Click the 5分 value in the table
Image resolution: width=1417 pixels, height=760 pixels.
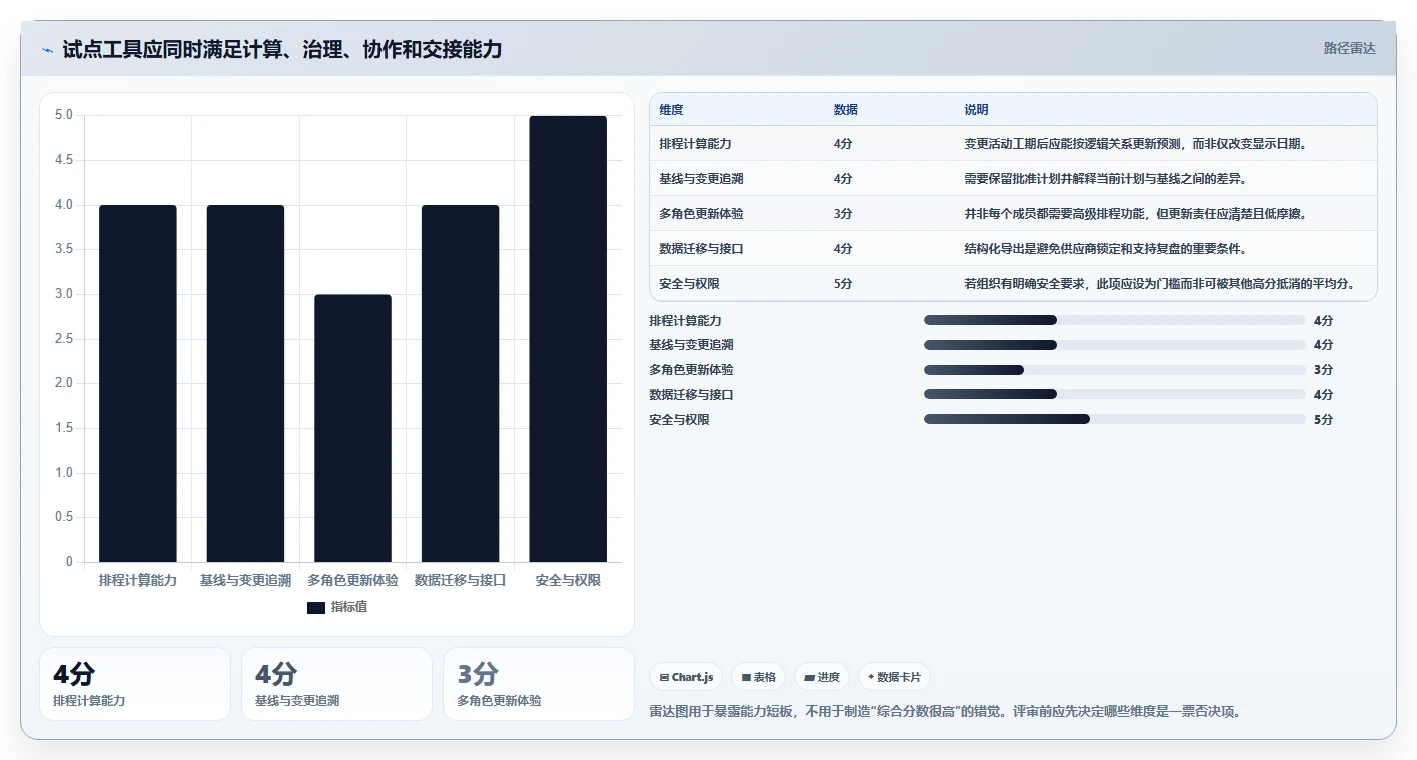[843, 284]
